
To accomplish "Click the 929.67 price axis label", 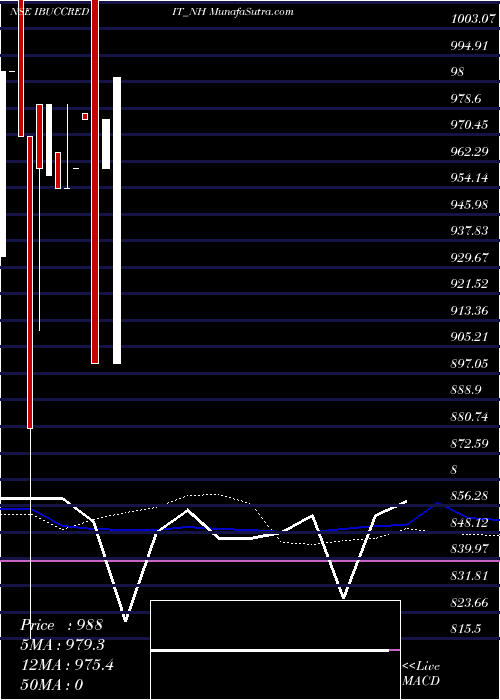I will pos(469,258).
